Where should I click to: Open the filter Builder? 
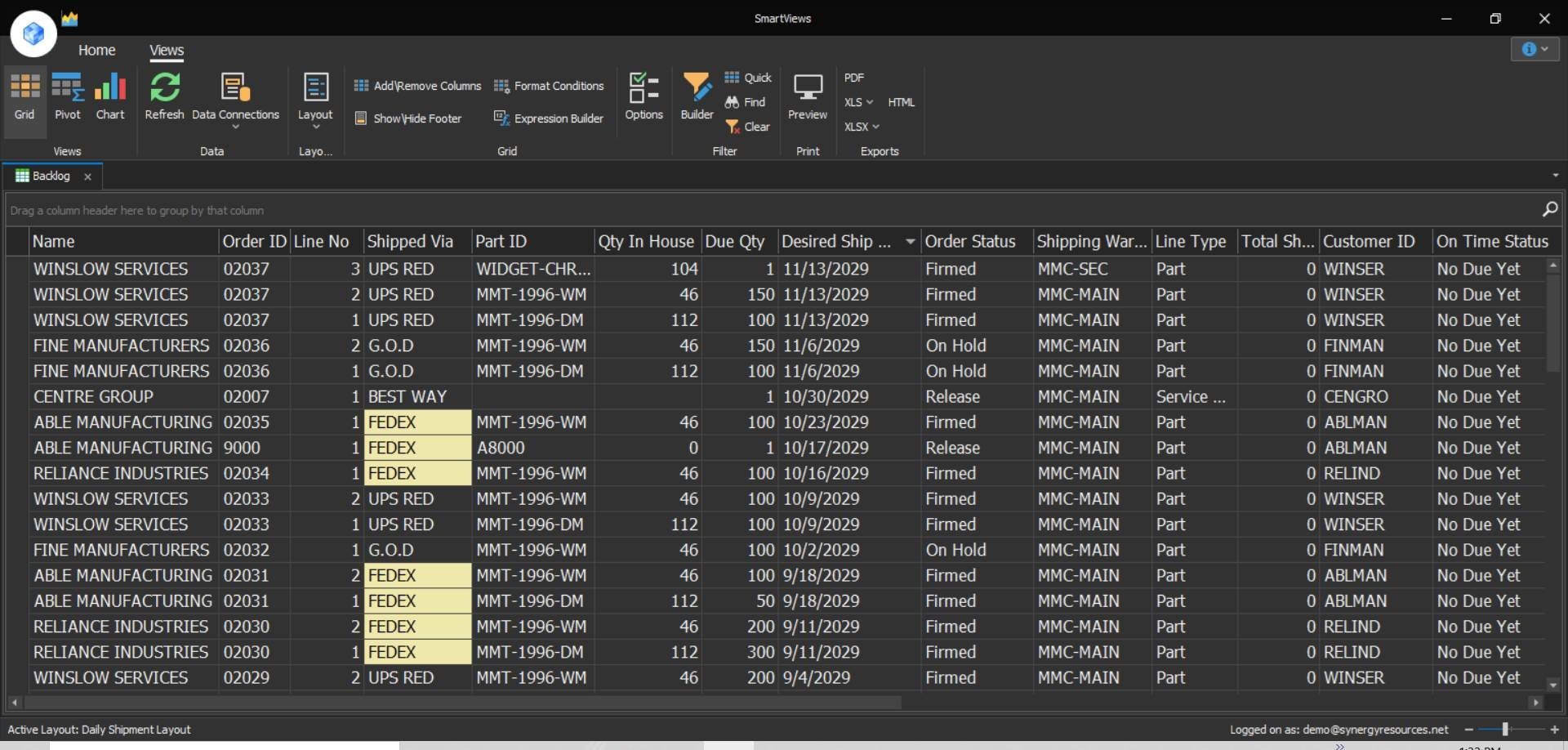697,98
